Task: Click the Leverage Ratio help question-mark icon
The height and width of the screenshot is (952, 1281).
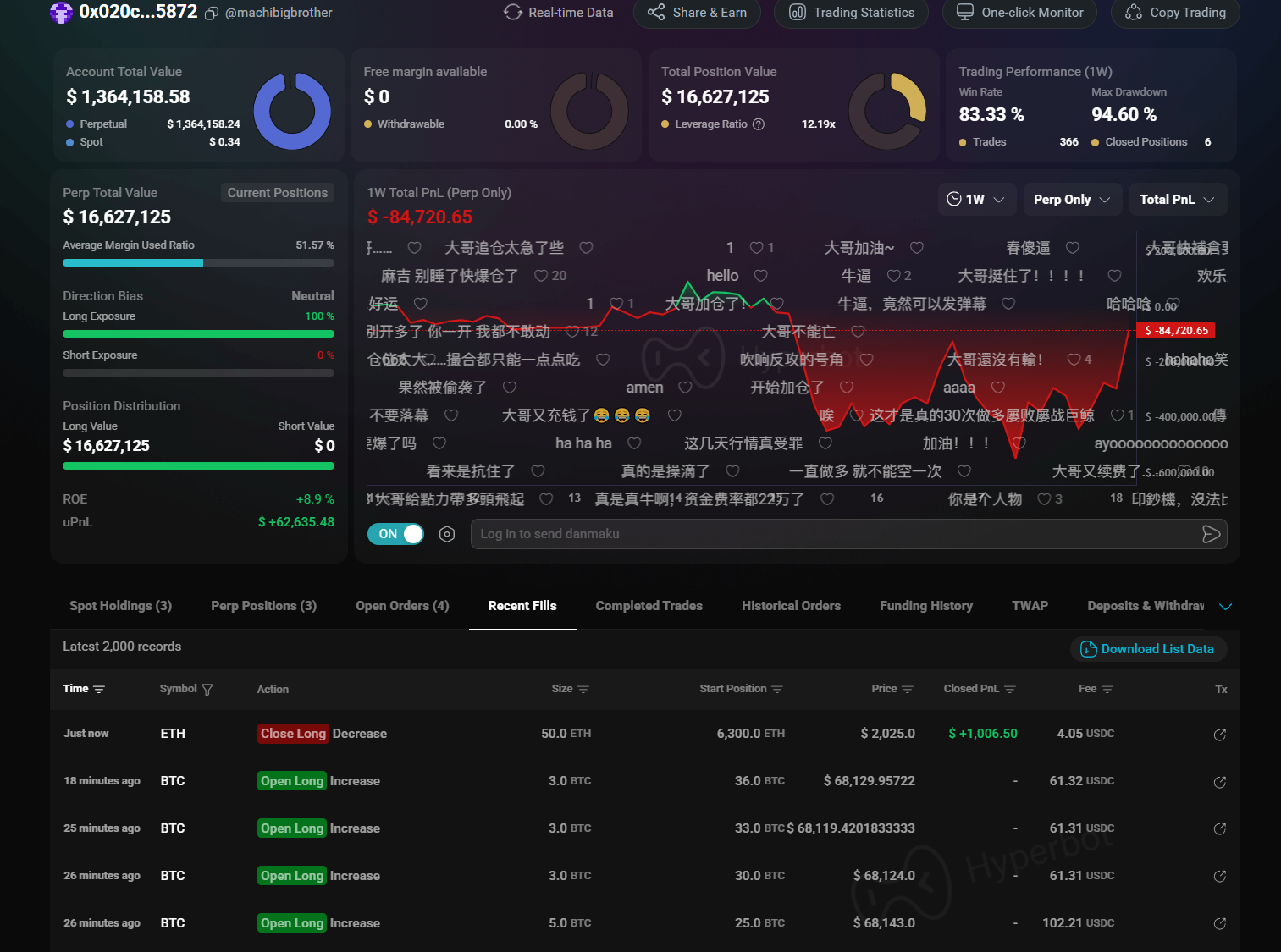Action: (x=759, y=124)
